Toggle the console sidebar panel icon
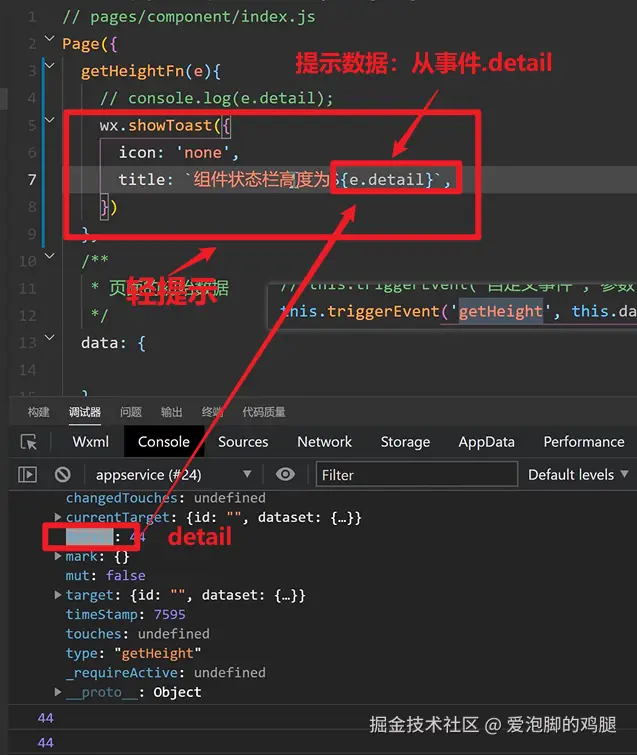Viewport: 637px width, 755px height. pos(27,474)
